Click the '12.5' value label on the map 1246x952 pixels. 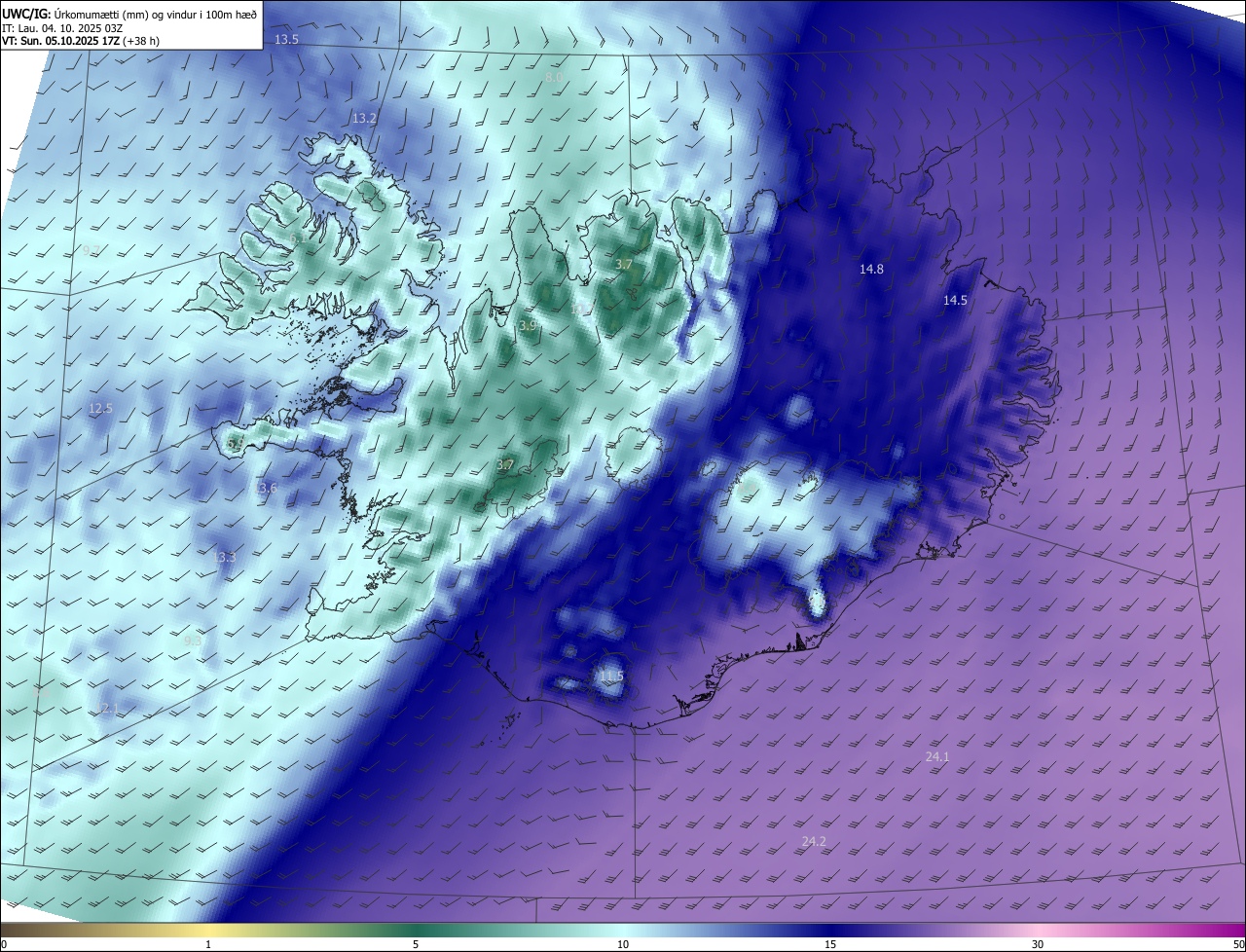pyautogui.click(x=100, y=409)
